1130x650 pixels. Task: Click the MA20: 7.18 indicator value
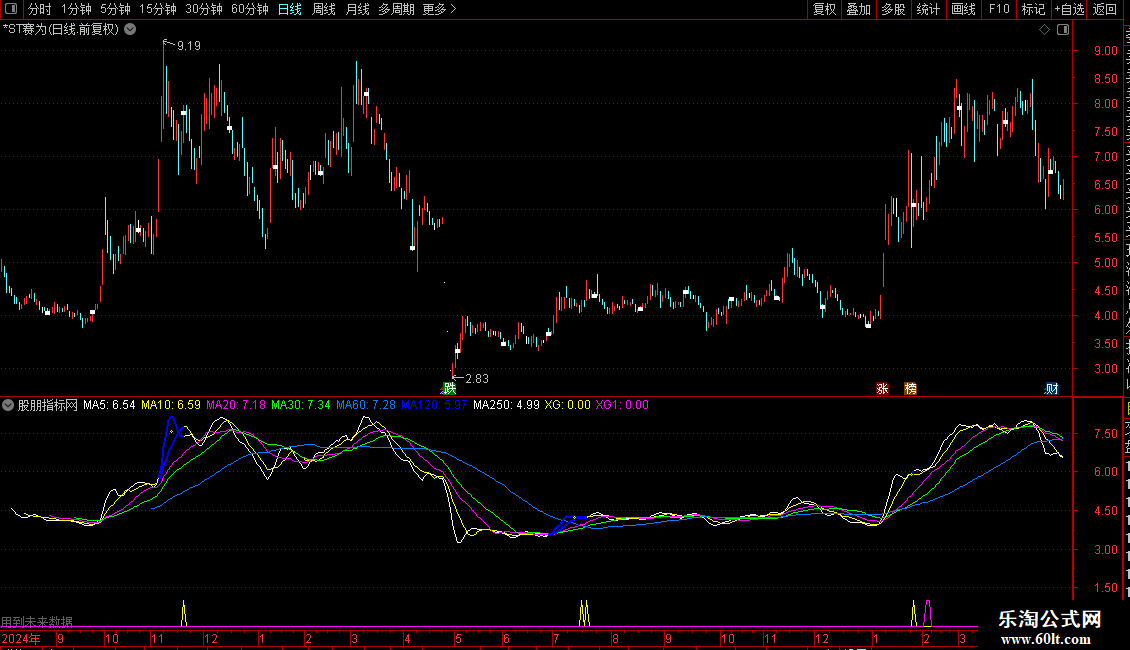236,405
